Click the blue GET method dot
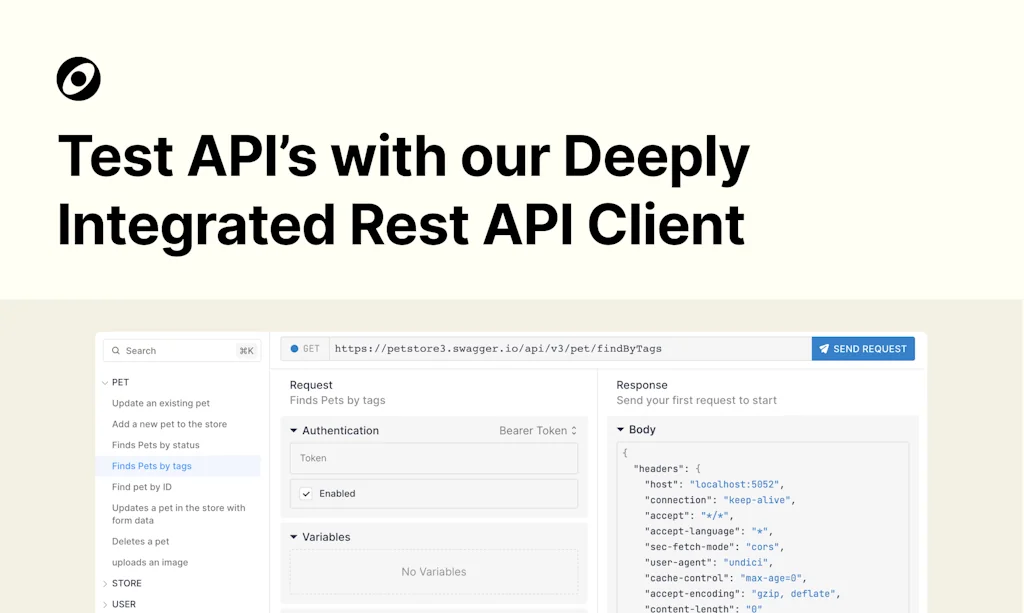Image resolution: width=1024 pixels, height=613 pixels. (x=294, y=349)
